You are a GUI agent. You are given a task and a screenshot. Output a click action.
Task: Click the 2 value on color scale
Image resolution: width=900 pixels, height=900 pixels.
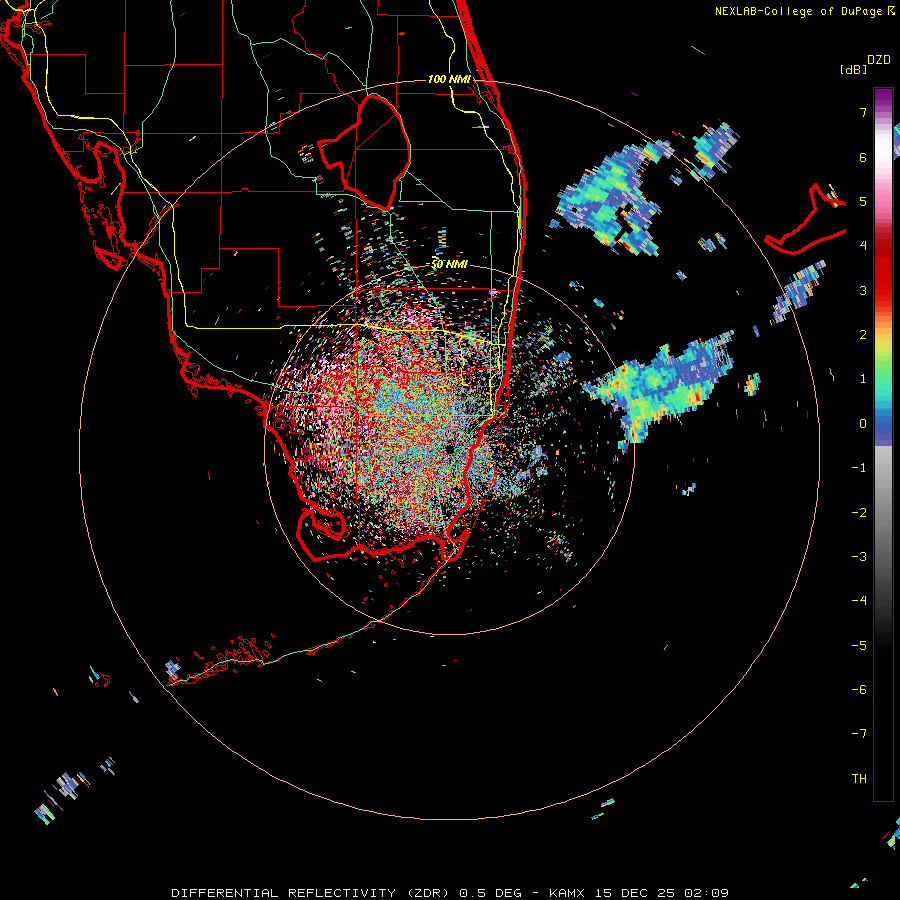coord(863,335)
